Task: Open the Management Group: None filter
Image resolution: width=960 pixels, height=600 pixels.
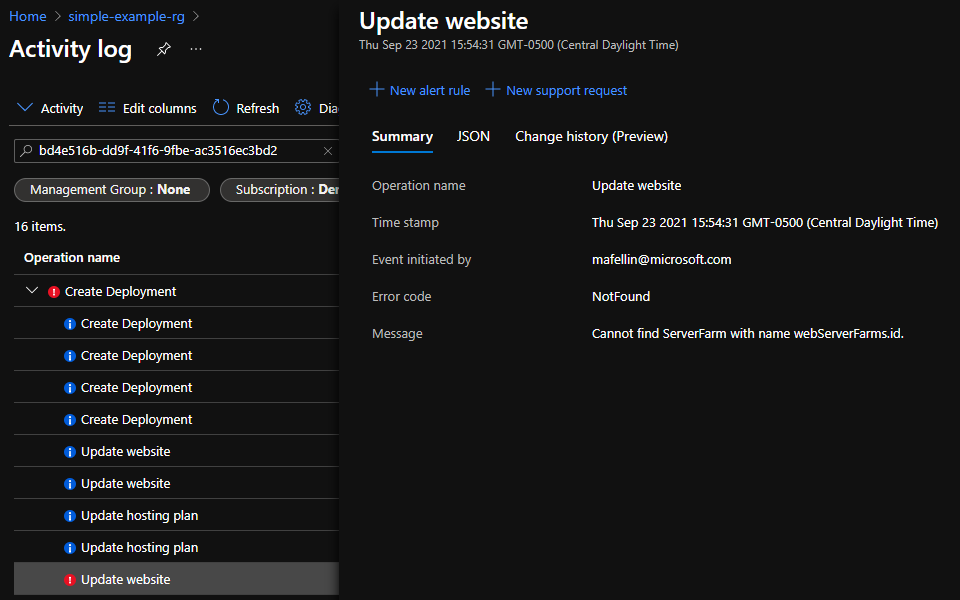Action: [111, 189]
